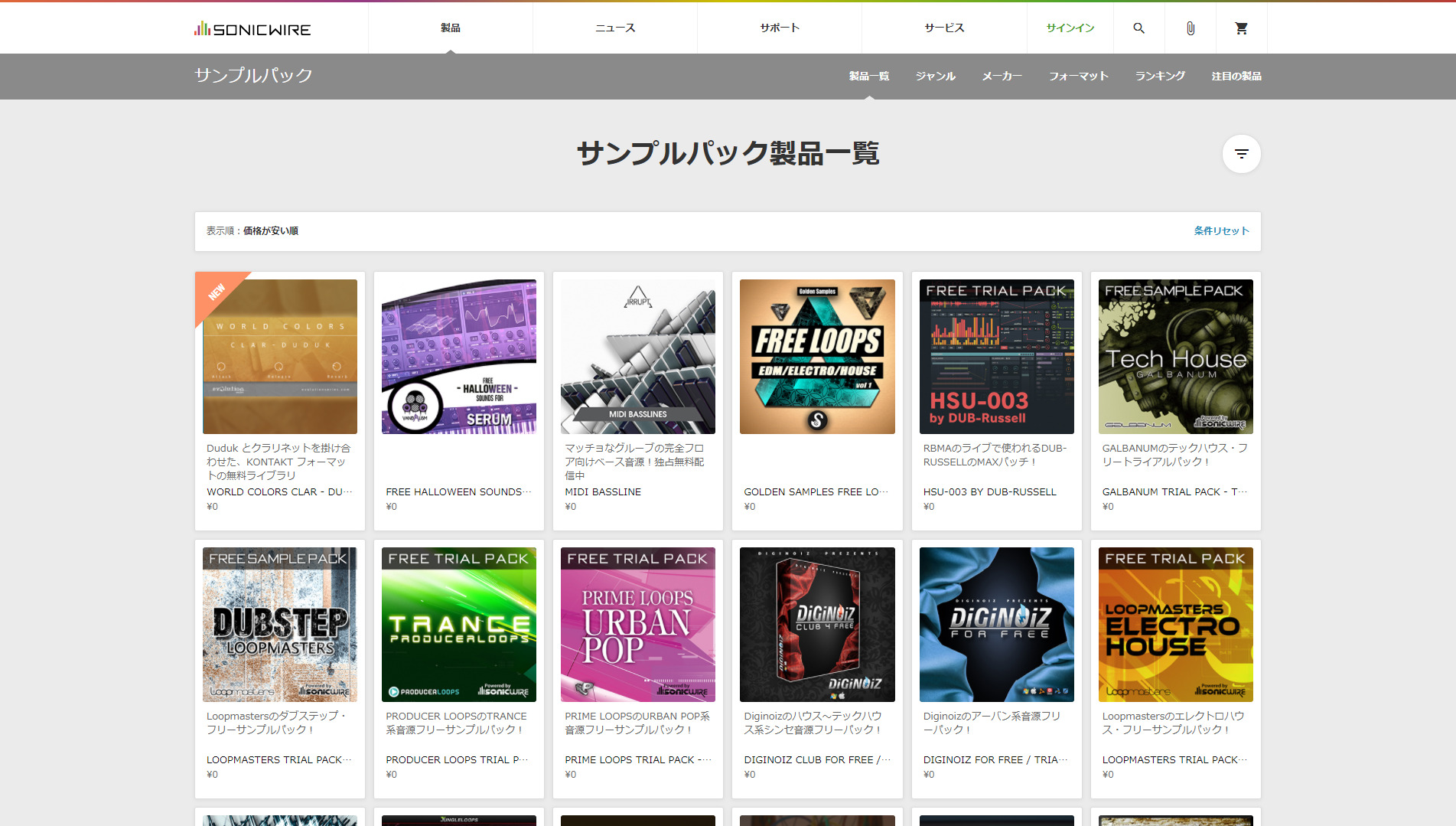Click Duduk とクラリネット description text
This screenshot has height=826, width=1456.
pyautogui.click(x=278, y=462)
